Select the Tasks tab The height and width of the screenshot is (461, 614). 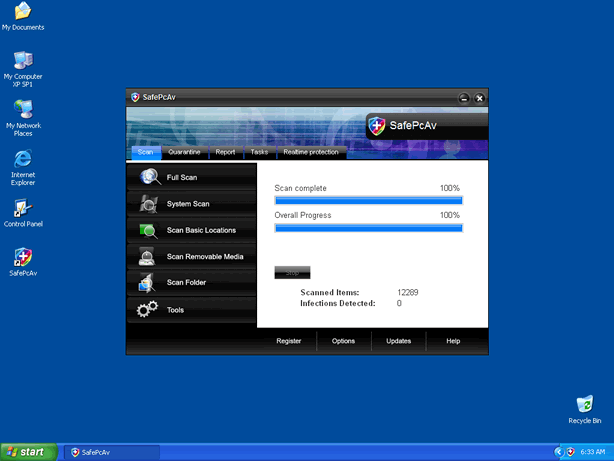click(x=259, y=152)
